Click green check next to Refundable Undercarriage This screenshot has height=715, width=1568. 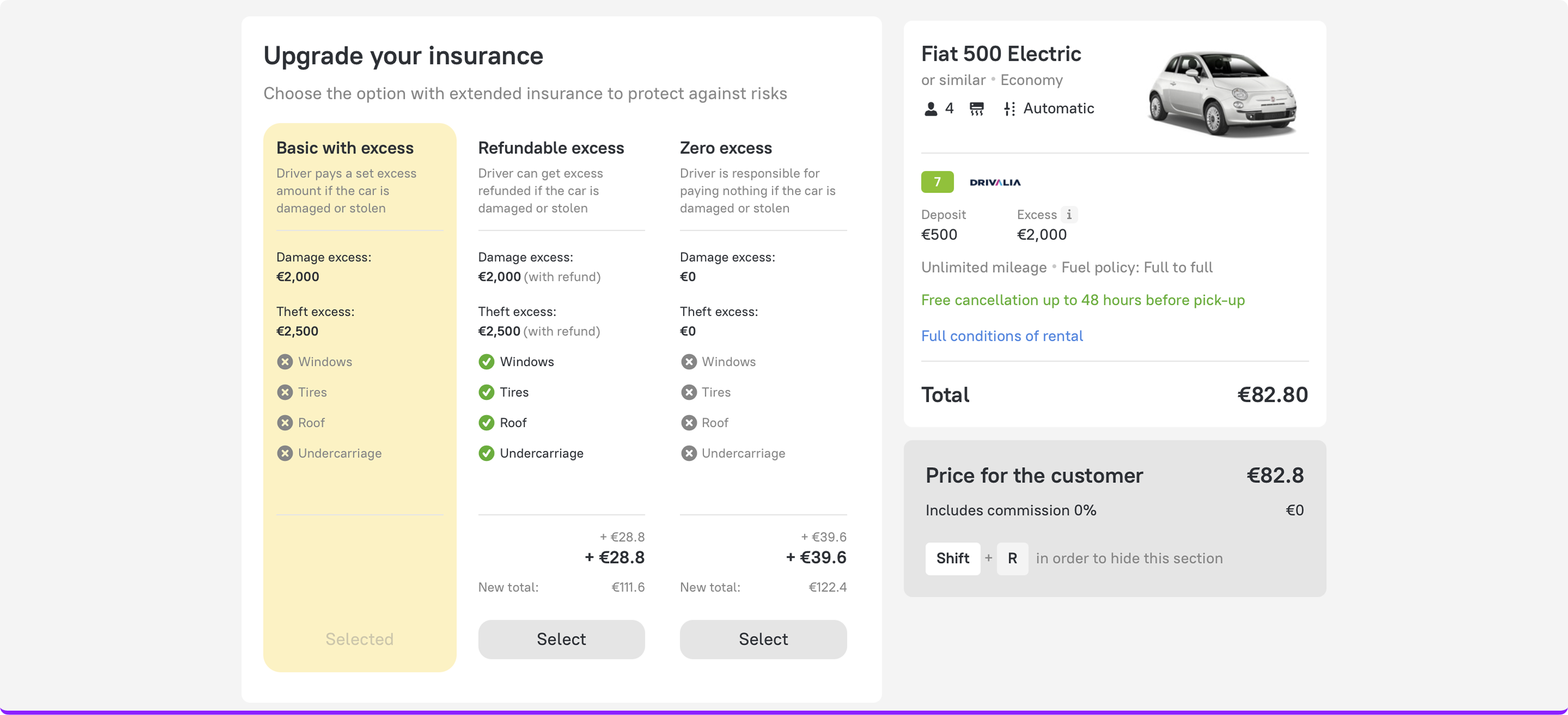[486, 453]
